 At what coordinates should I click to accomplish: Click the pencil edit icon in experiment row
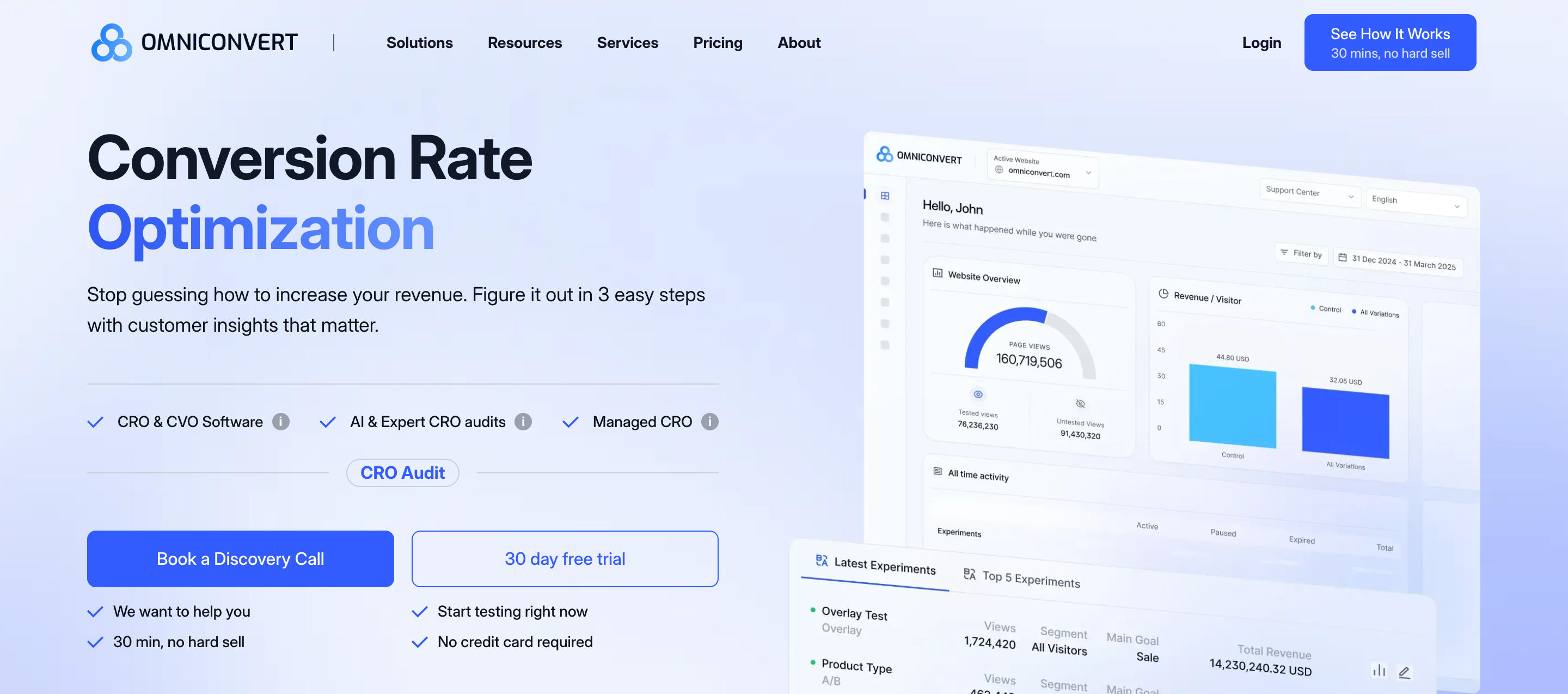pyautogui.click(x=1404, y=672)
